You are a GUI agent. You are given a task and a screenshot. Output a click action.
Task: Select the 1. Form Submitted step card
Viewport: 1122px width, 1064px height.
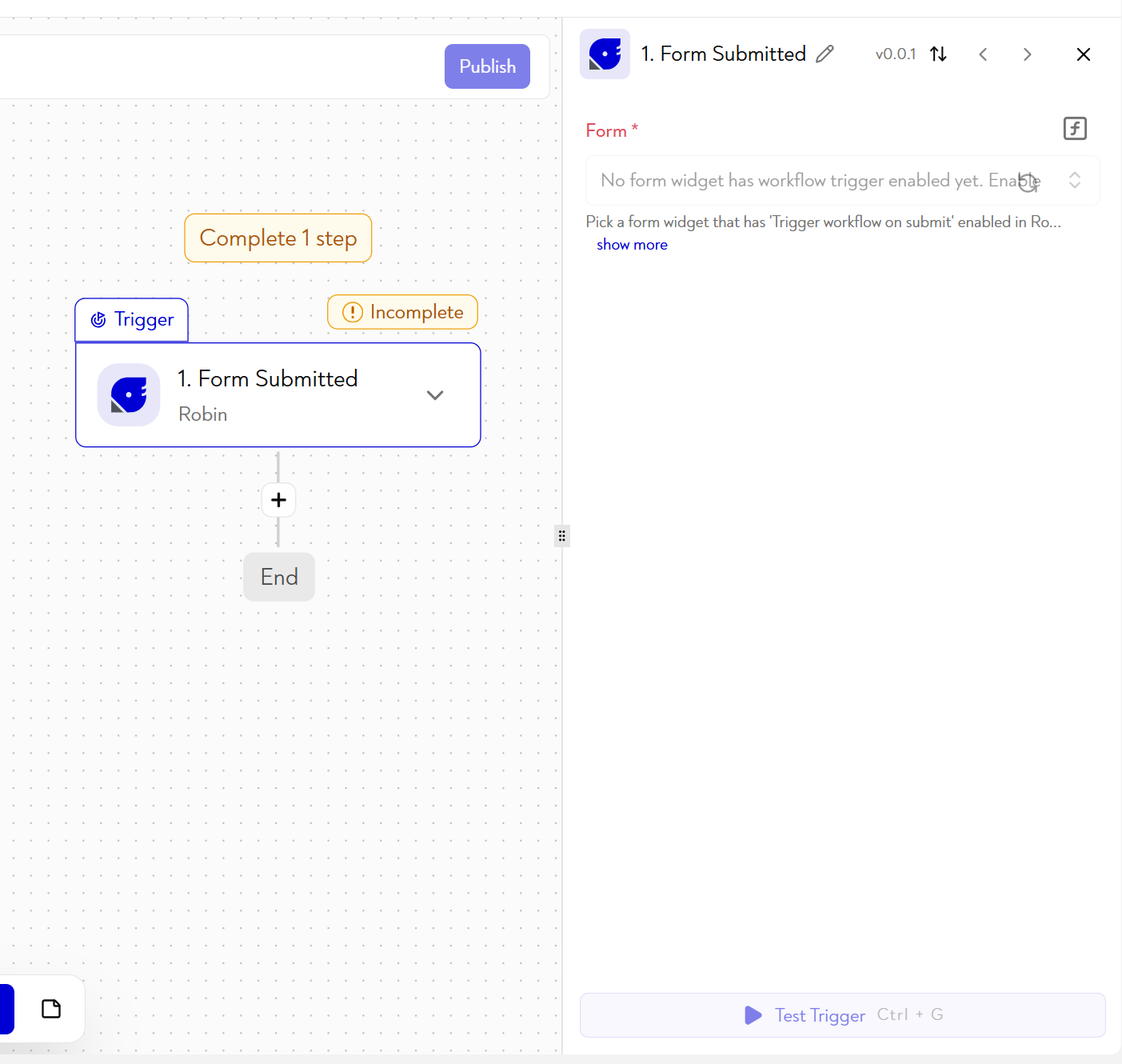point(278,395)
